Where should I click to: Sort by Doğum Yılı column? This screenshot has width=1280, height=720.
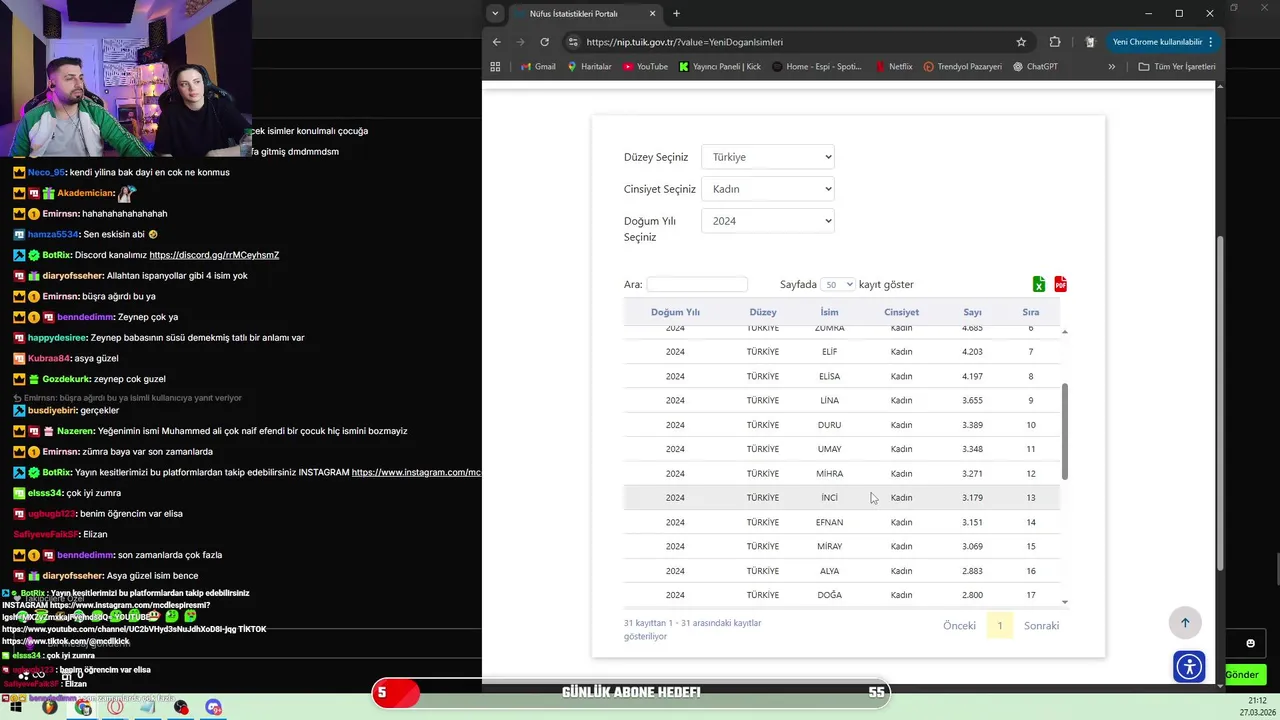675,312
